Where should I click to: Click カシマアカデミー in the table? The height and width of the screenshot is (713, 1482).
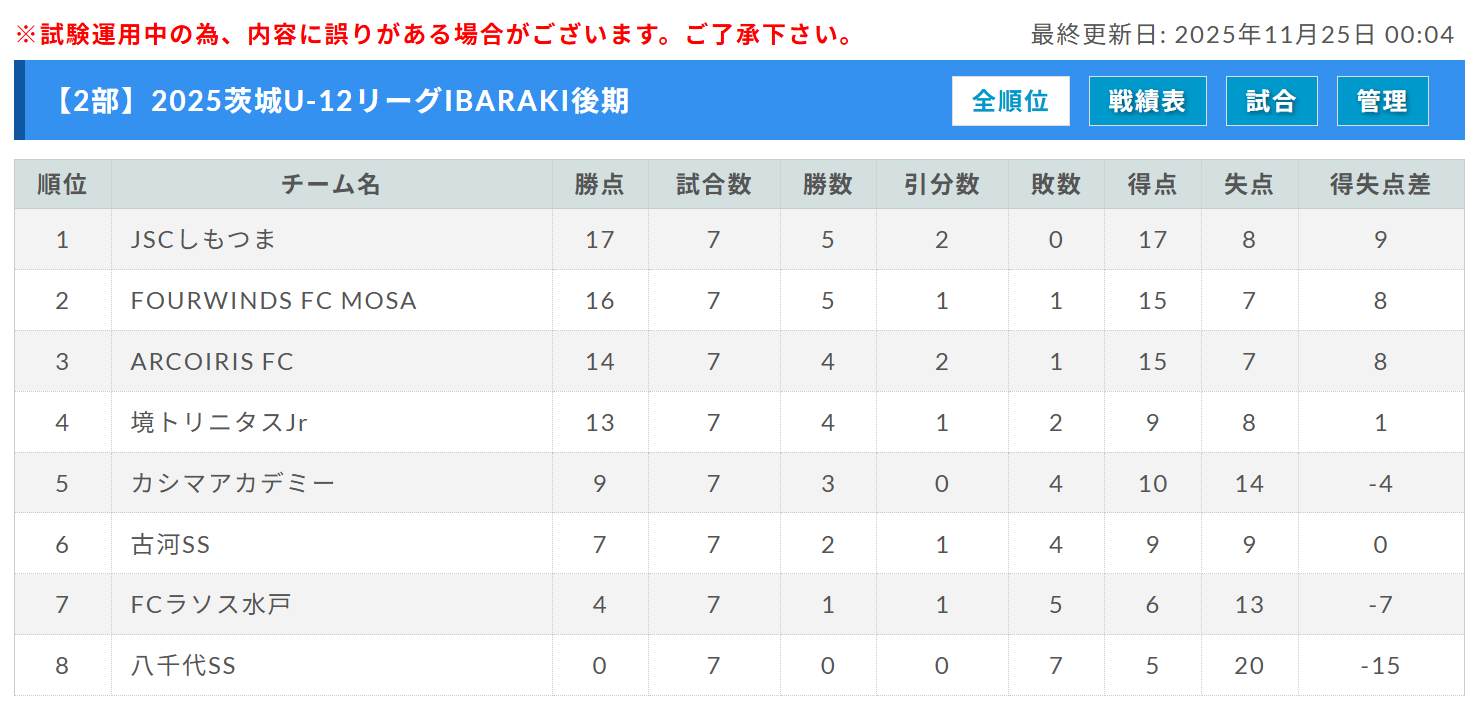pos(233,484)
